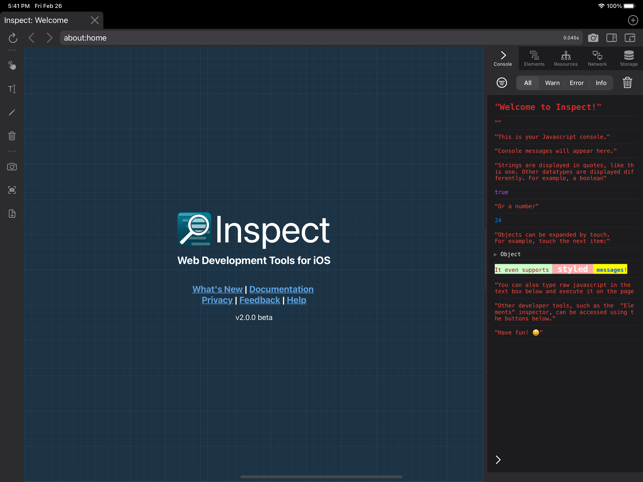Click the 5:41 PM clock in status bar
This screenshot has width=643, height=482.
[x=19, y=6]
